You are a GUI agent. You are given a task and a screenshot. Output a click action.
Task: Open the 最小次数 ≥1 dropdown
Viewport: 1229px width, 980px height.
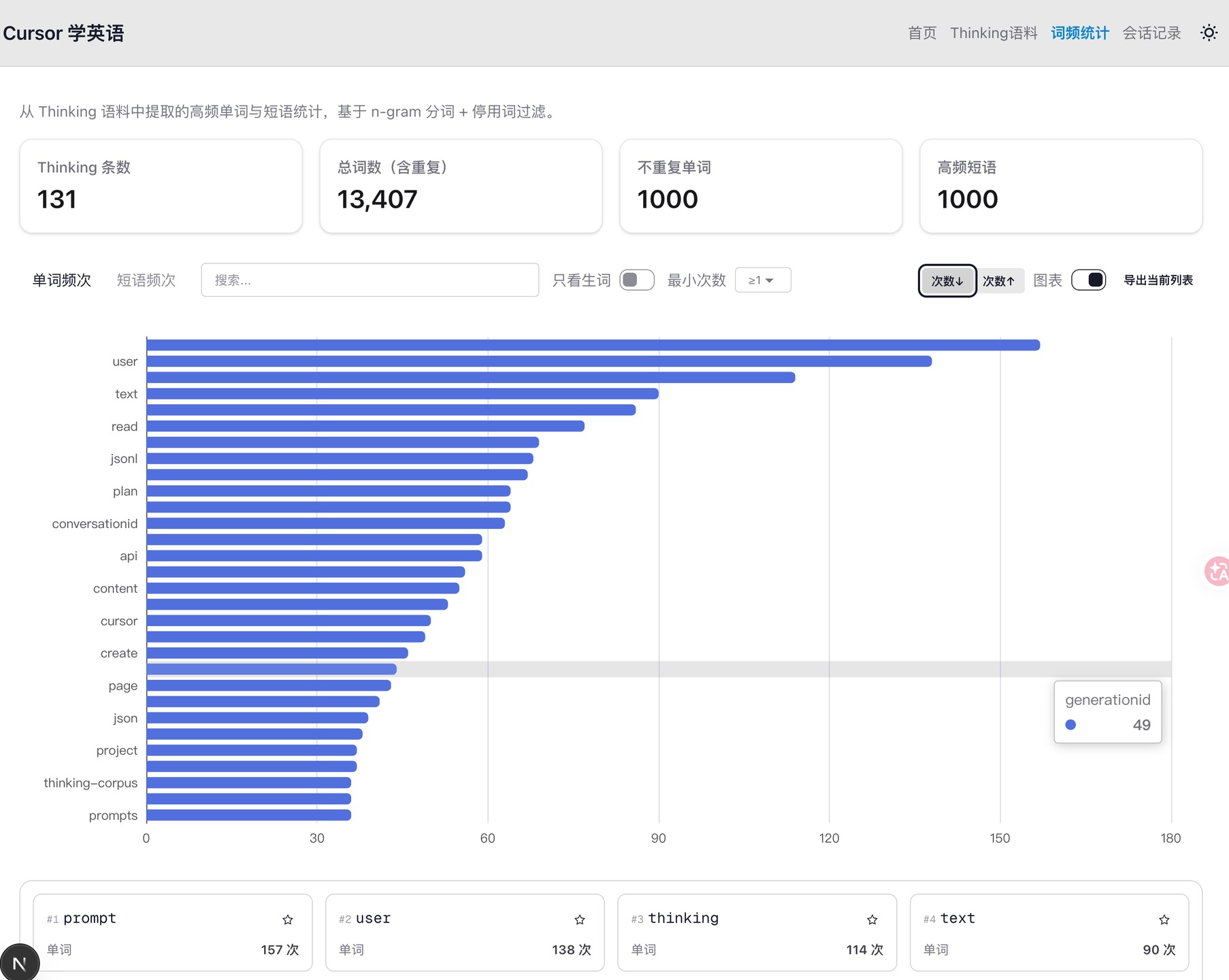[x=763, y=280]
